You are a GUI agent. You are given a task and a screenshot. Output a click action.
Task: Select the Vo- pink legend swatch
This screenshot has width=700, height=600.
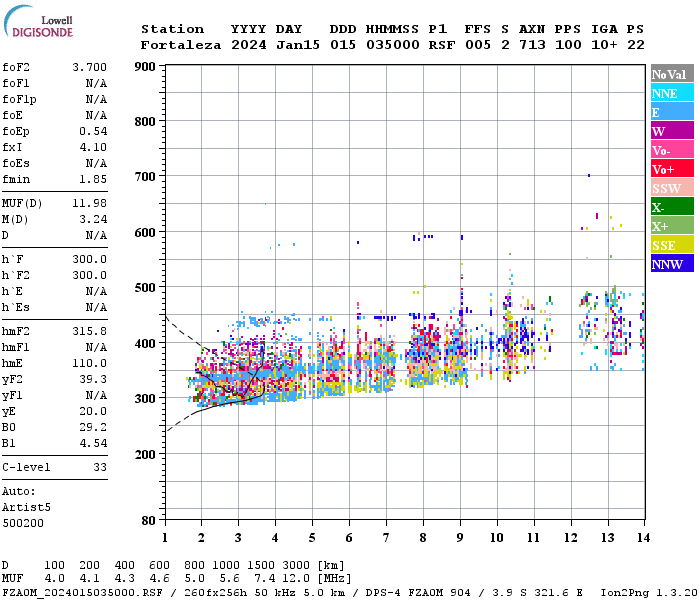coord(672,150)
